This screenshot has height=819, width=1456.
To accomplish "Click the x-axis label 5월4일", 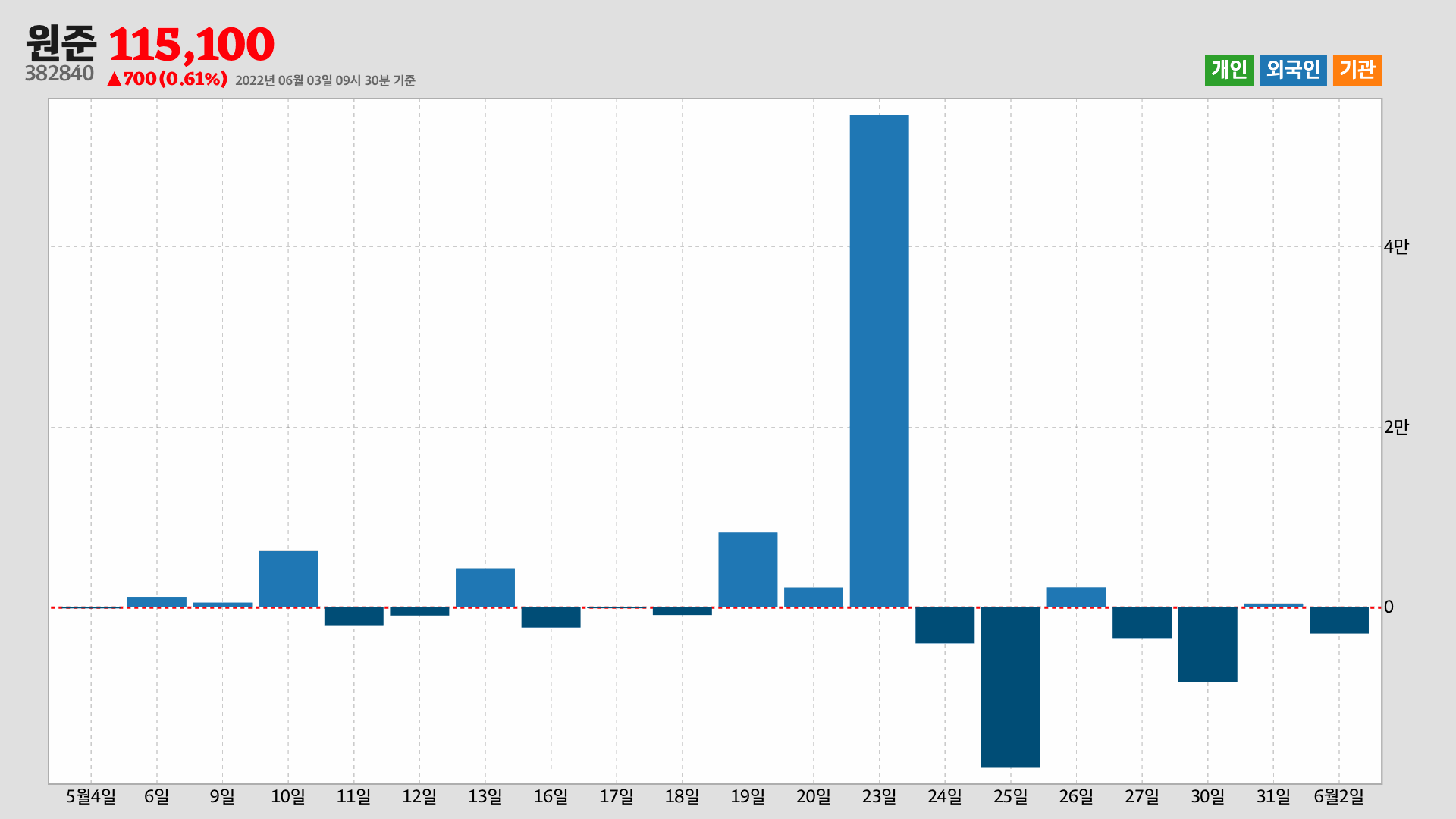I will coord(91,796).
